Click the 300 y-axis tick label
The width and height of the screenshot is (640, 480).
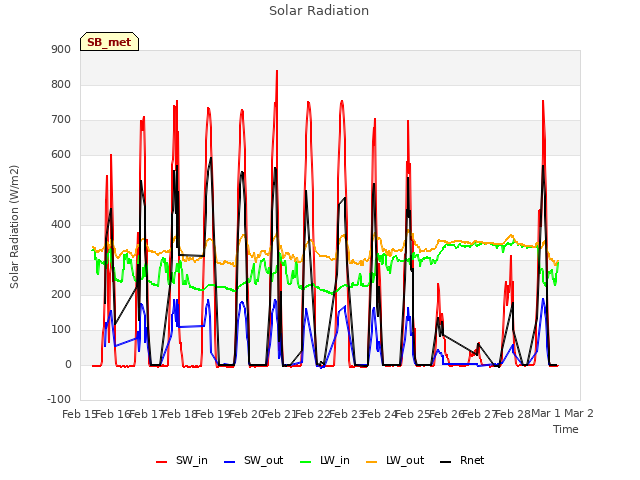click(61, 260)
